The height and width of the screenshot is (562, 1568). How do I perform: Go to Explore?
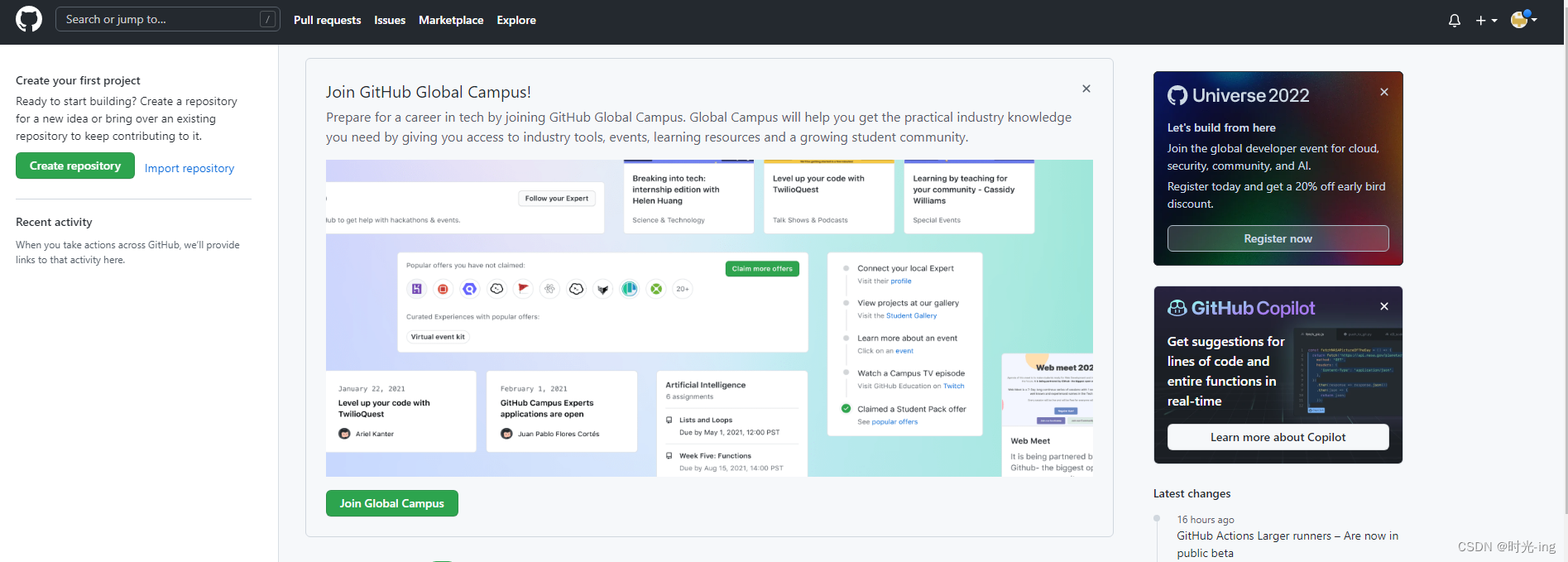tap(516, 20)
